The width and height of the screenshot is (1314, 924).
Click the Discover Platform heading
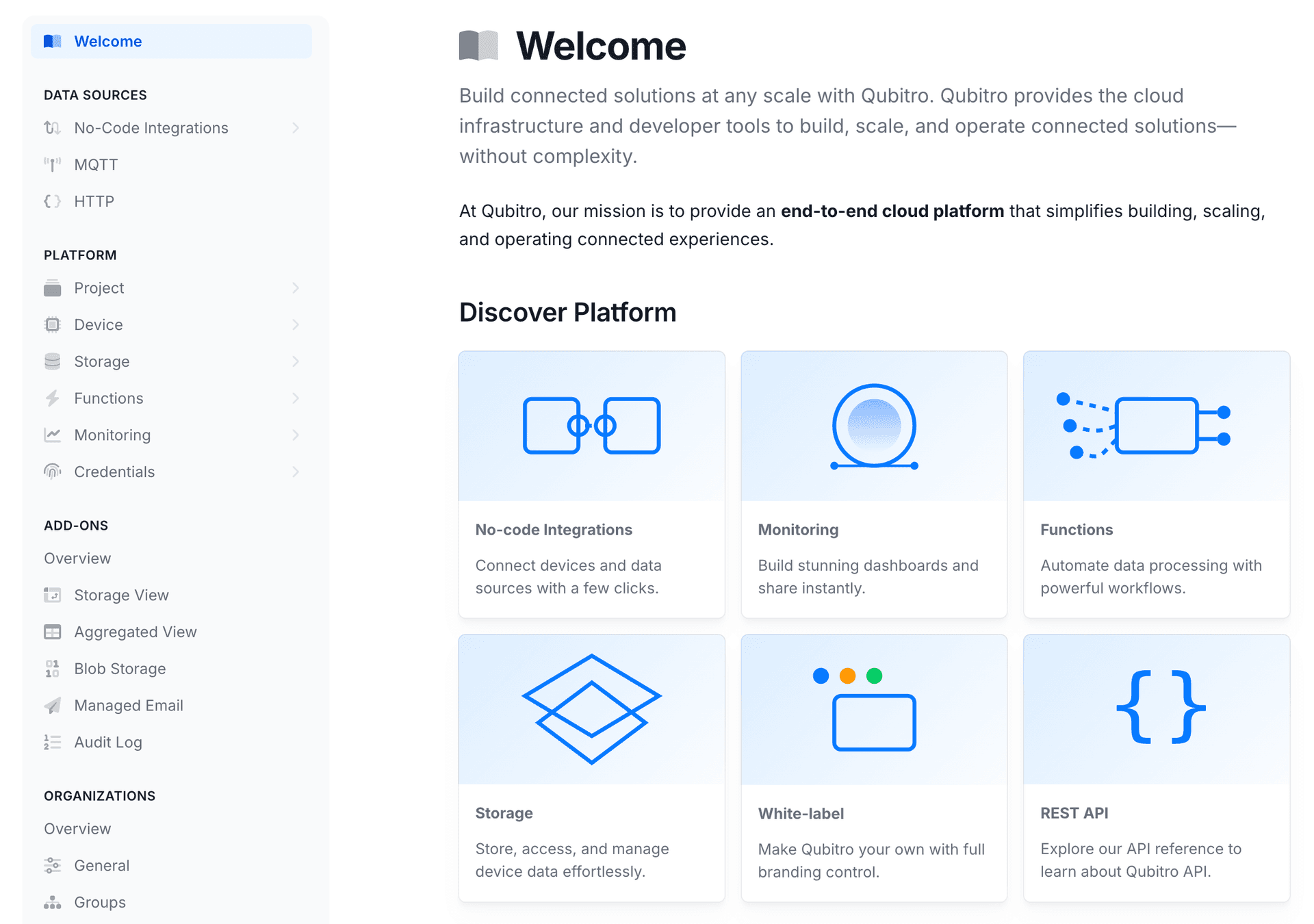567,312
